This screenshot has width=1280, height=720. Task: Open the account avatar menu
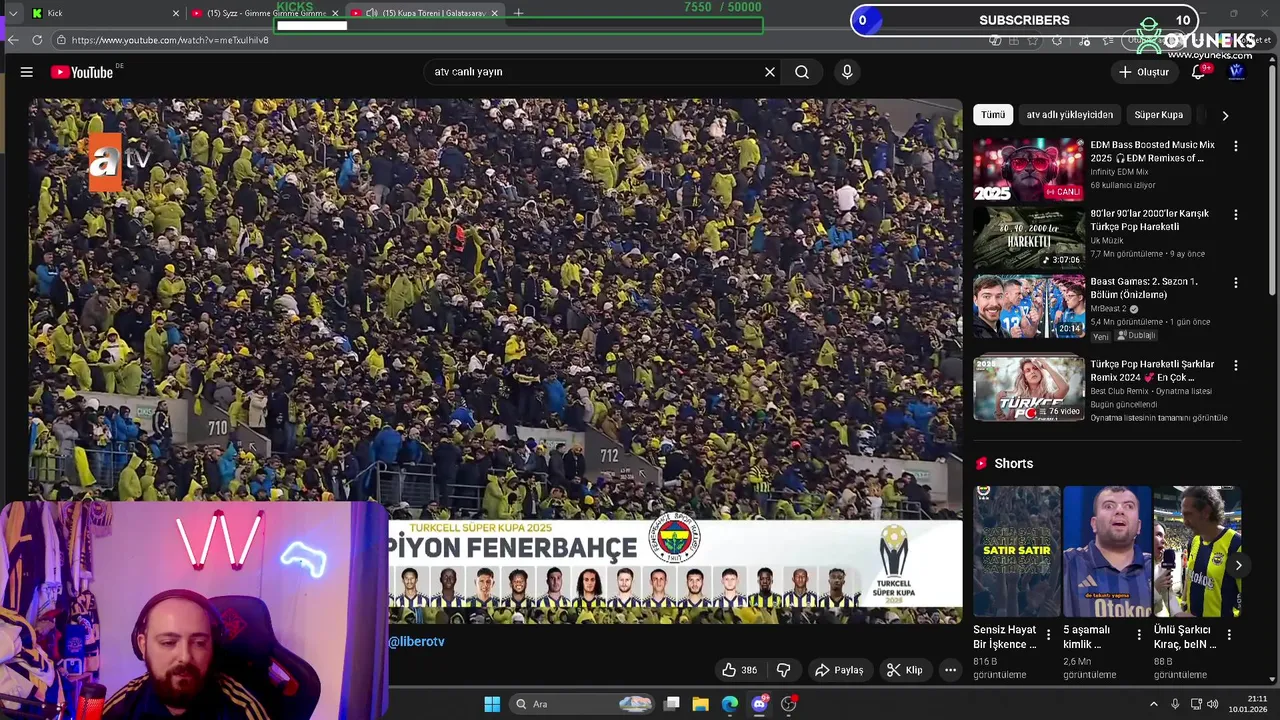tap(1236, 72)
